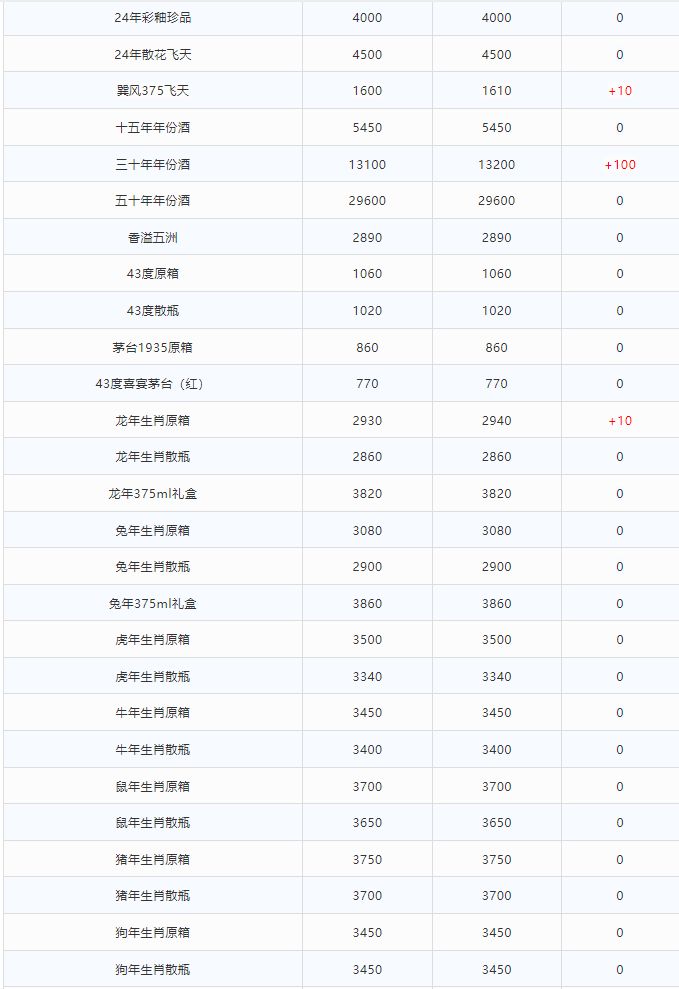Click the 0 change in 24年散花飞天 row
679x989 pixels.
coord(620,55)
